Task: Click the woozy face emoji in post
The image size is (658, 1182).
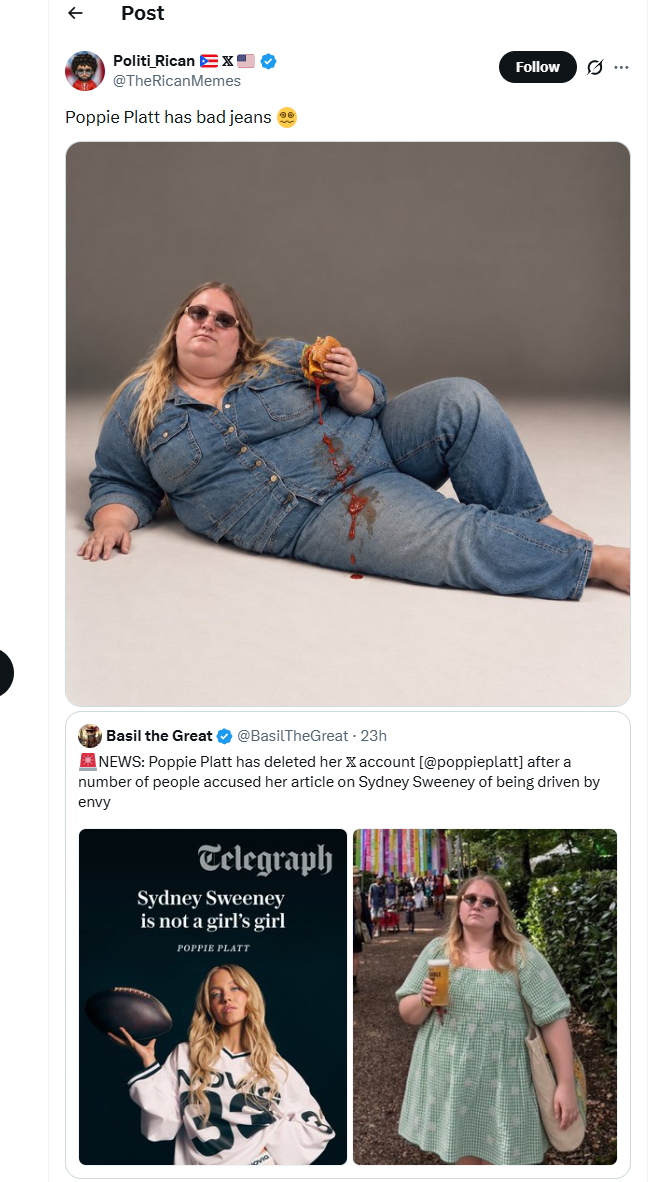Action: (287, 118)
